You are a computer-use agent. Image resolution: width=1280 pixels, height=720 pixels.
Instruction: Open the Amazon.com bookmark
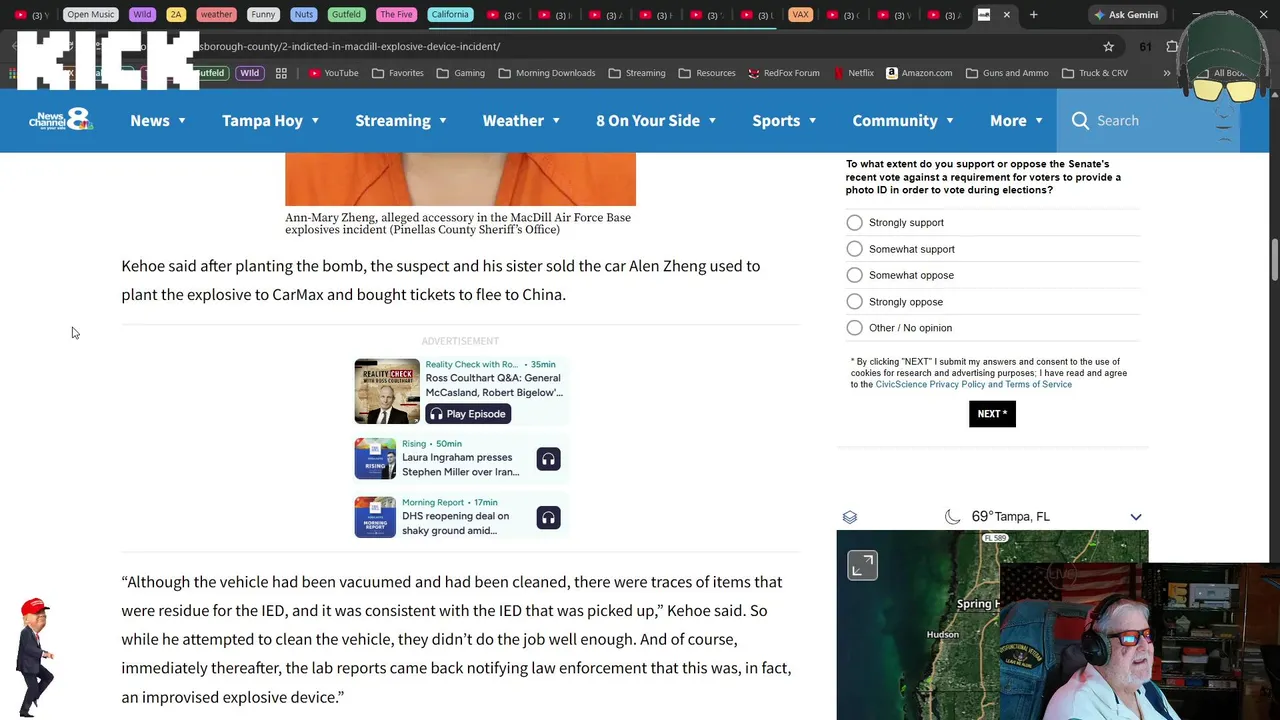(x=918, y=73)
